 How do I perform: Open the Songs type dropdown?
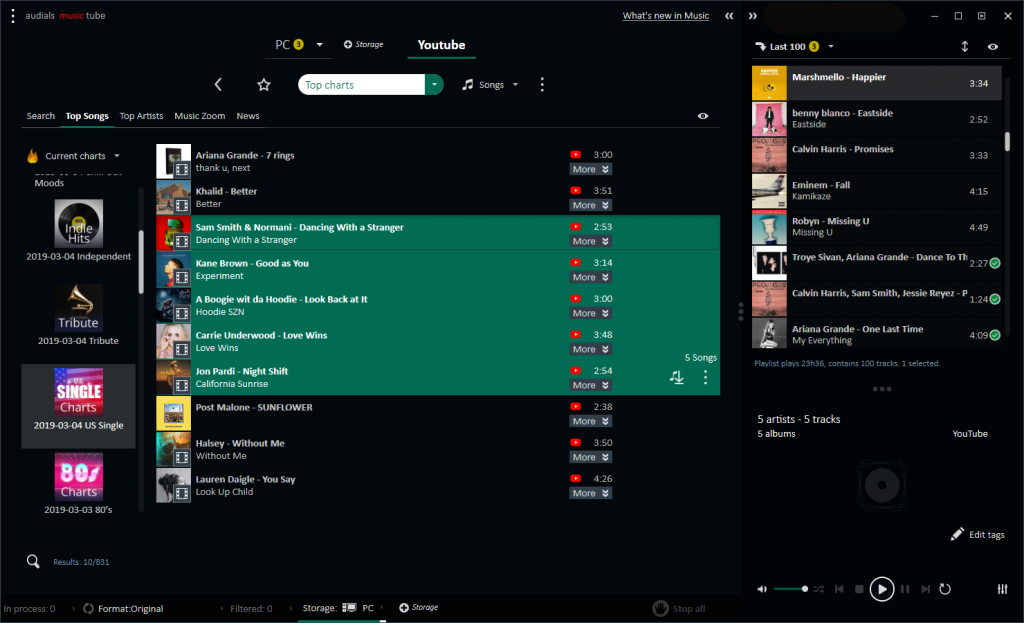point(515,84)
